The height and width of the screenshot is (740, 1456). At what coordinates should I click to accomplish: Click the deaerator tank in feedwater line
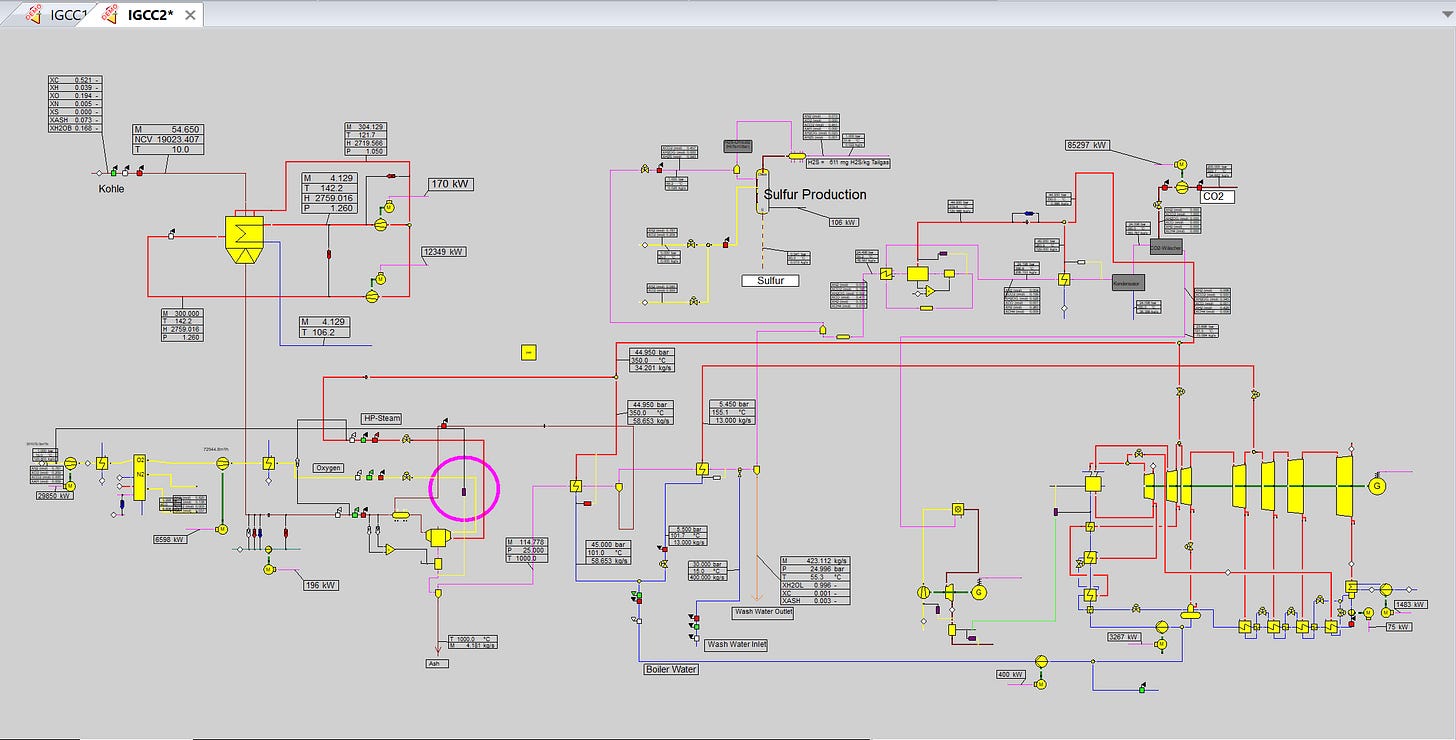click(1190, 614)
